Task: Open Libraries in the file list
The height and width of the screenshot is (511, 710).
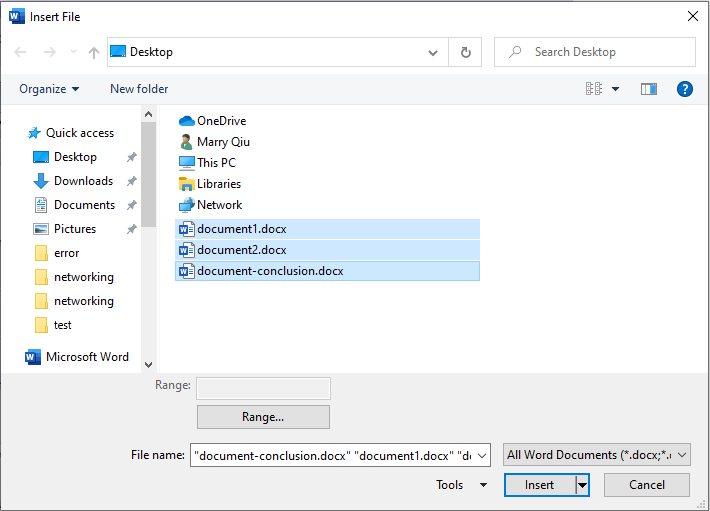Action: 218,184
